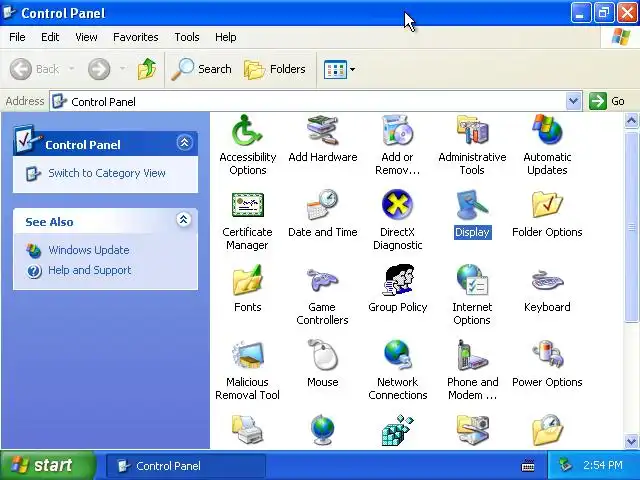Select the folder with clock icon in bottom row
640x480 pixels.
(x=547, y=430)
